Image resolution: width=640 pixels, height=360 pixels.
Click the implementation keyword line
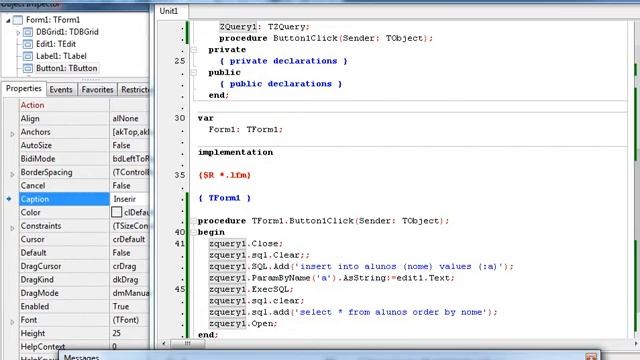[x=235, y=152]
